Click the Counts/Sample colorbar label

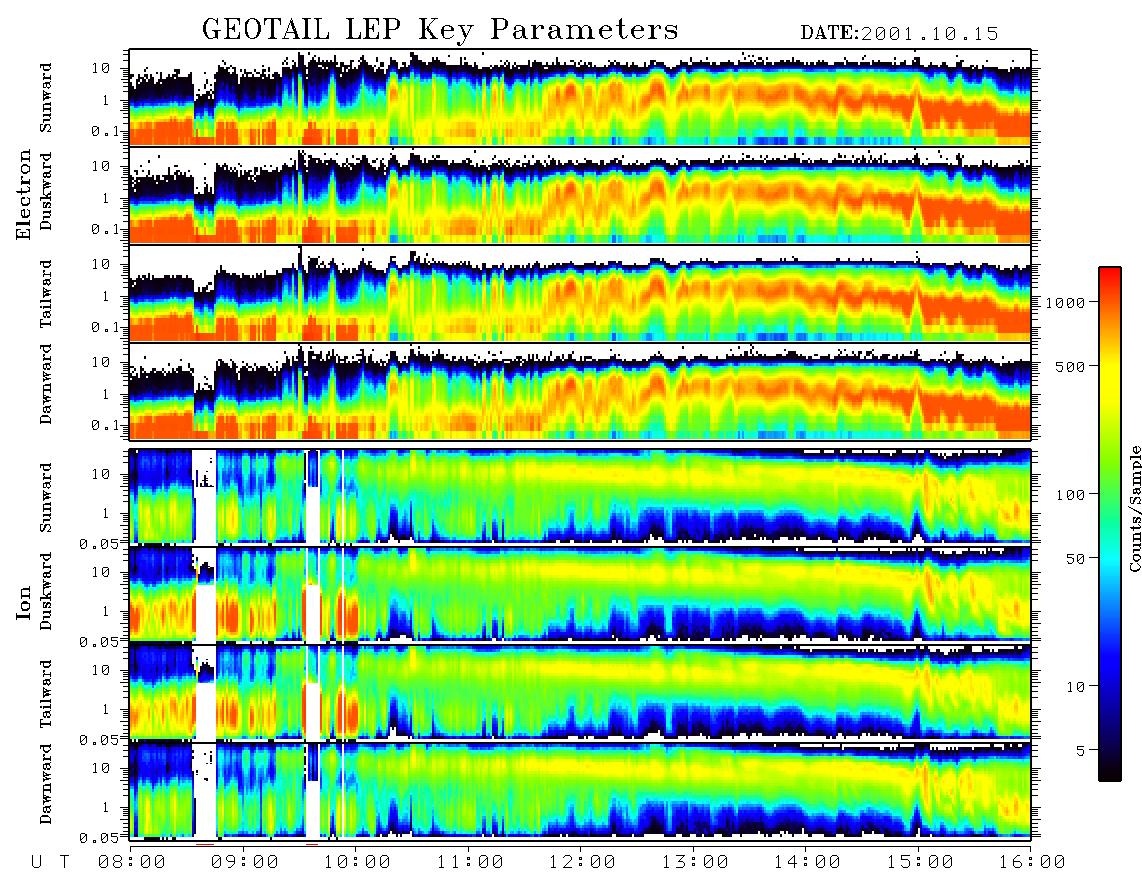point(1134,508)
